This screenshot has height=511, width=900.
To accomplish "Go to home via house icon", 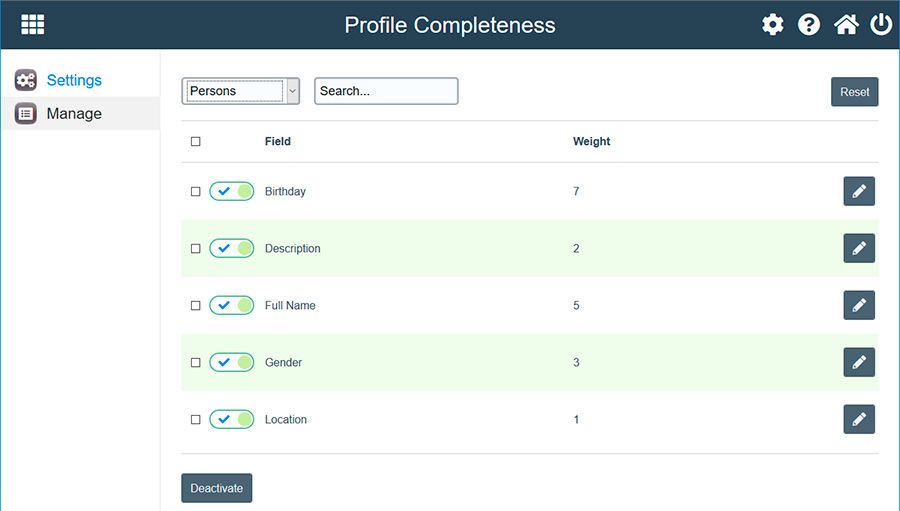I will tap(846, 25).
